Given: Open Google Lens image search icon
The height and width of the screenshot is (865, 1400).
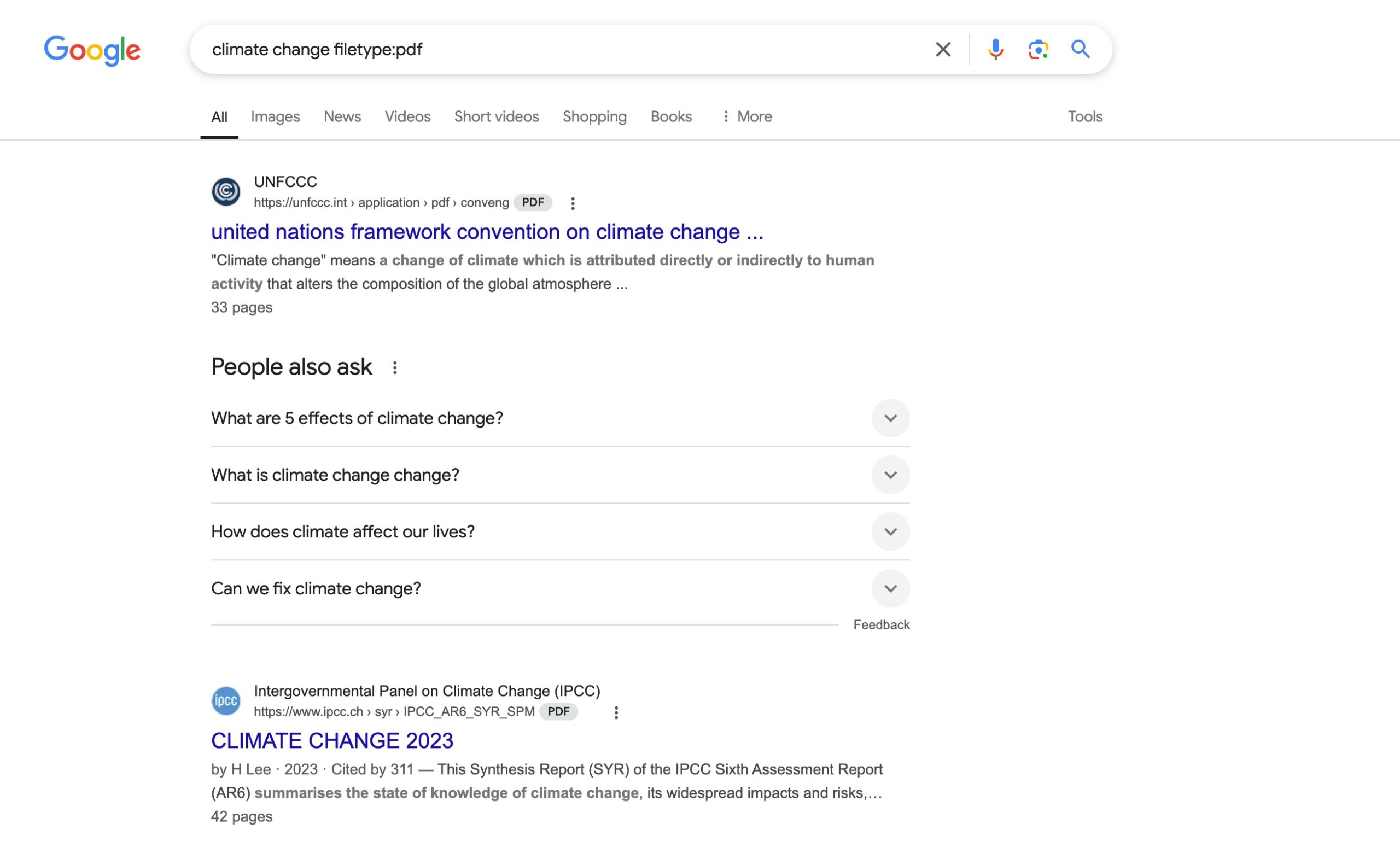Looking at the screenshot, I should pos(1037,49).
